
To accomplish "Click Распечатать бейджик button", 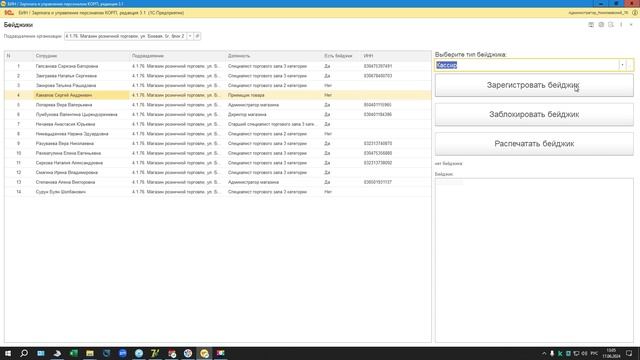I will (534, 144).
